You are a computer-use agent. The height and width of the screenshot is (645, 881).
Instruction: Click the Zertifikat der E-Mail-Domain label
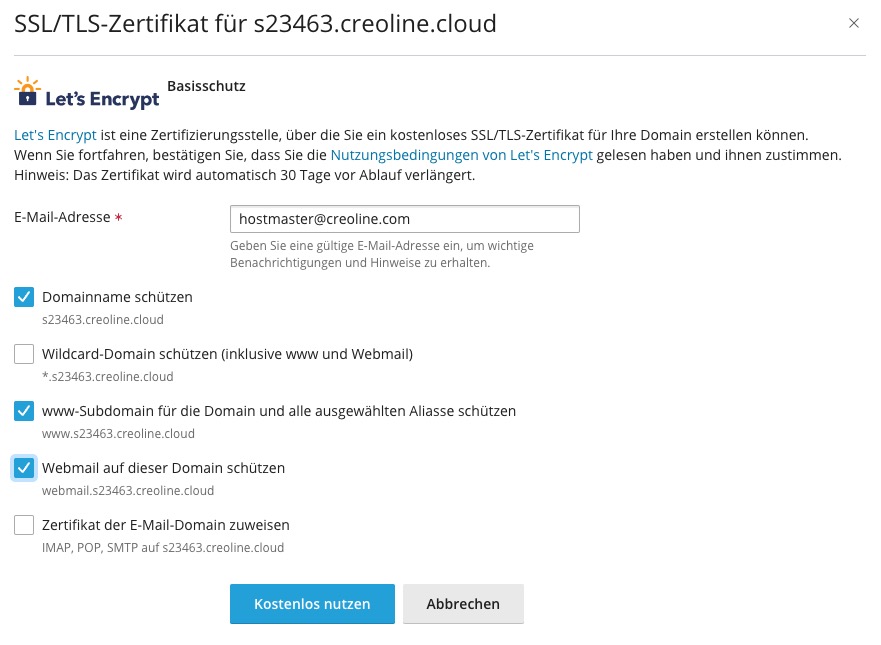(x=166, y=525)
